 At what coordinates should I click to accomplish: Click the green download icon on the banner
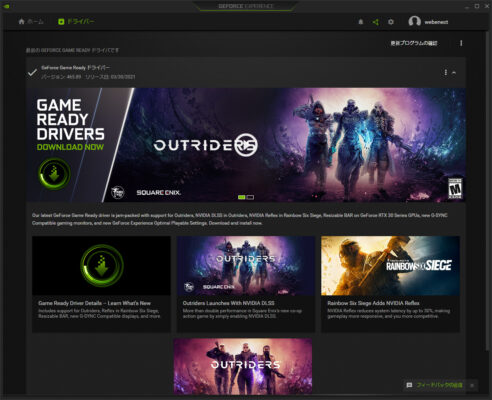coord(54,174)
